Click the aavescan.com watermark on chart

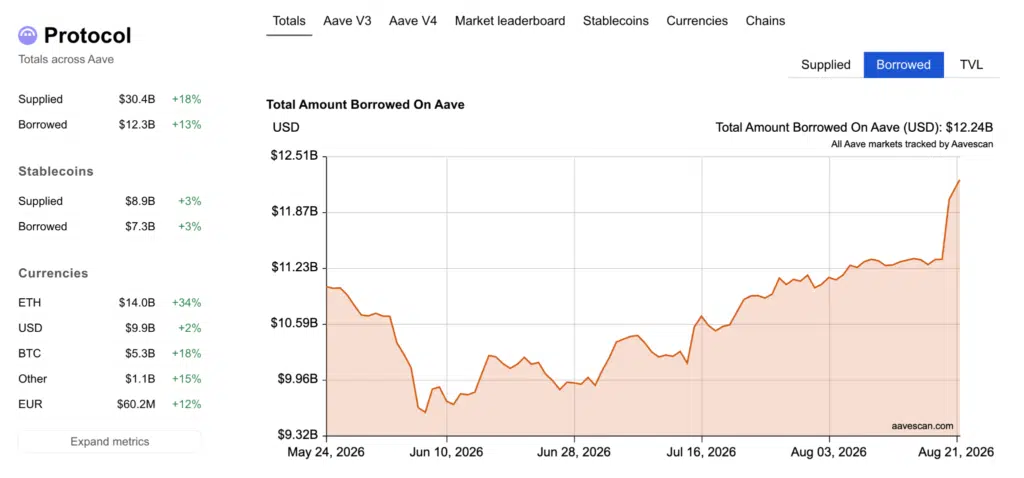tap(922, 426)
